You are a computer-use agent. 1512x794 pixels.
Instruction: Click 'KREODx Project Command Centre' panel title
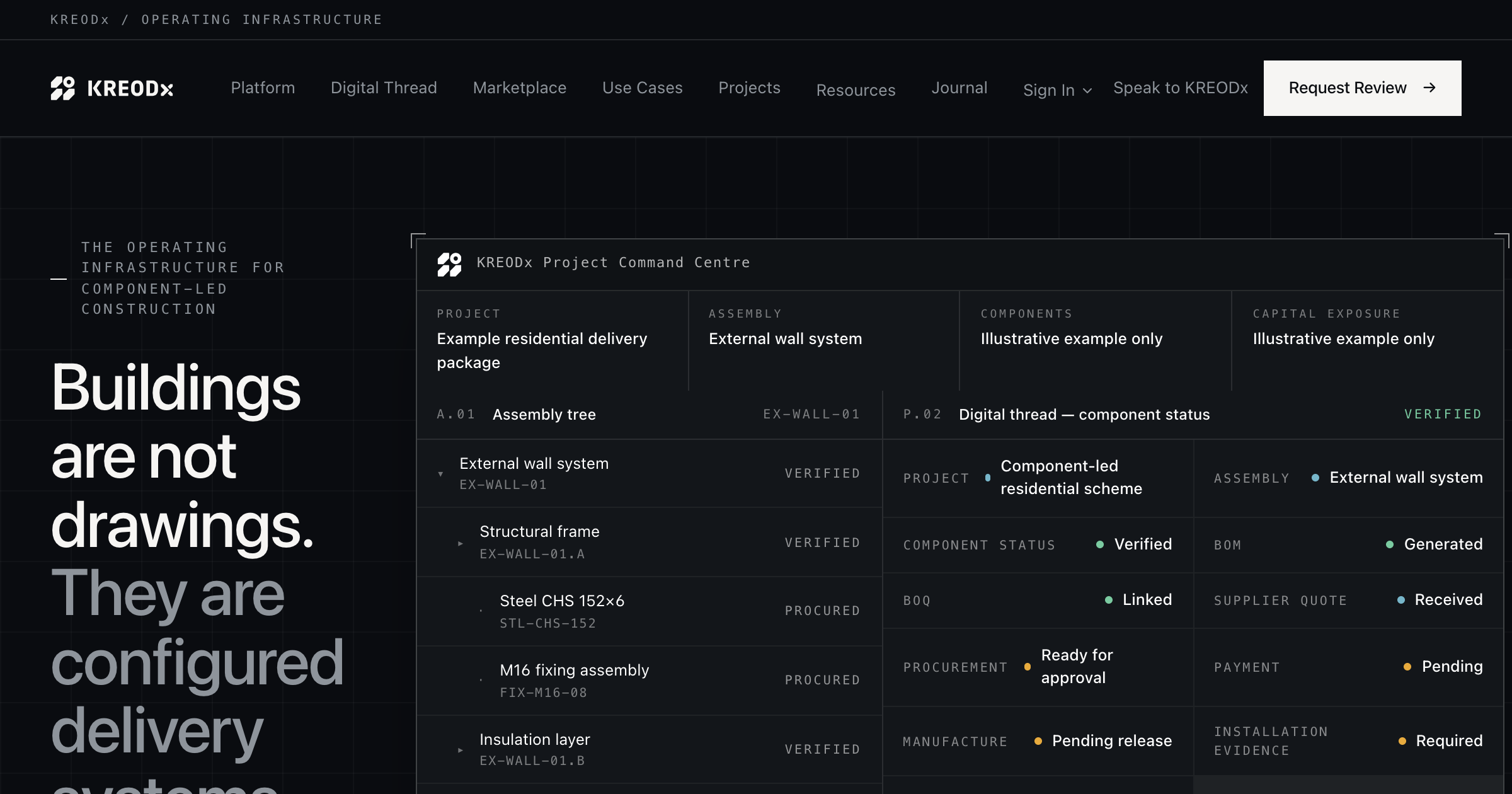[613, 263]
